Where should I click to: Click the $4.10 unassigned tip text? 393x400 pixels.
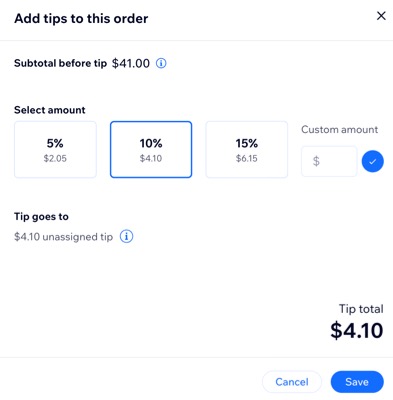(63, 237)
